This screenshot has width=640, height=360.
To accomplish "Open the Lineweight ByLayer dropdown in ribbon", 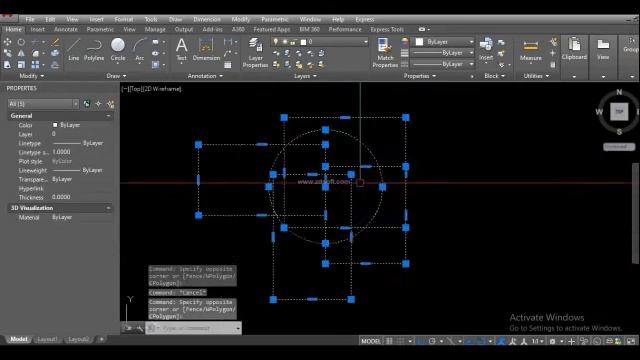I will [442, 53].
